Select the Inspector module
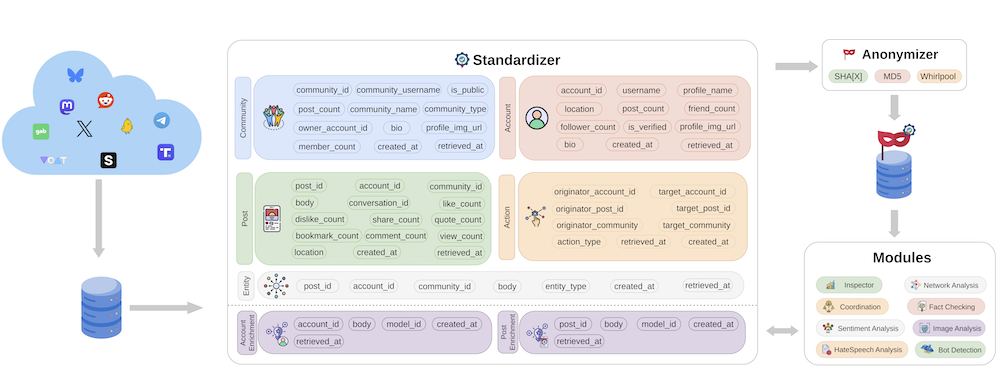1000x366 pixels. tap(849, 284)
